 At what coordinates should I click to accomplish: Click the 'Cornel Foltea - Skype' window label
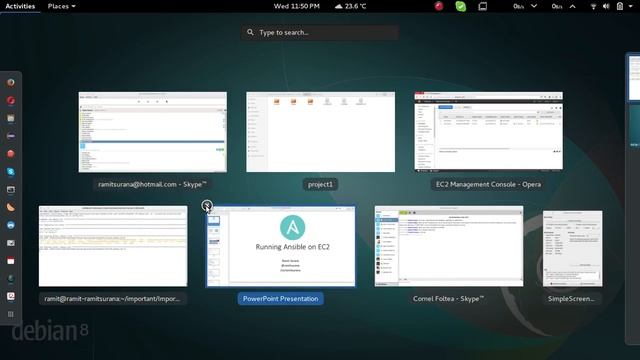[x=449, y=299]
